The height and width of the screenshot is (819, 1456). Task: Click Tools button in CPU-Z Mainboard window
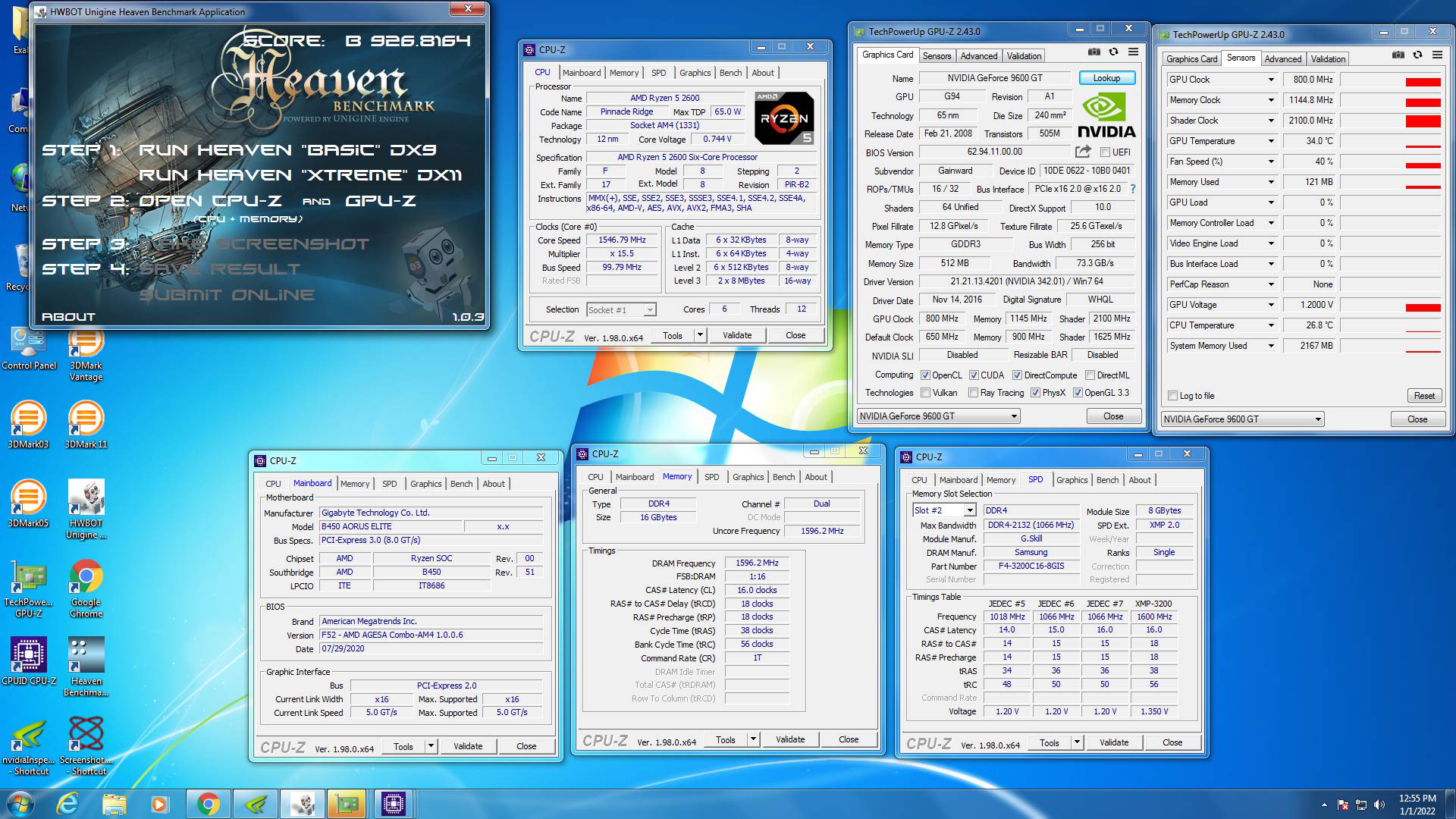coord(403,747)
